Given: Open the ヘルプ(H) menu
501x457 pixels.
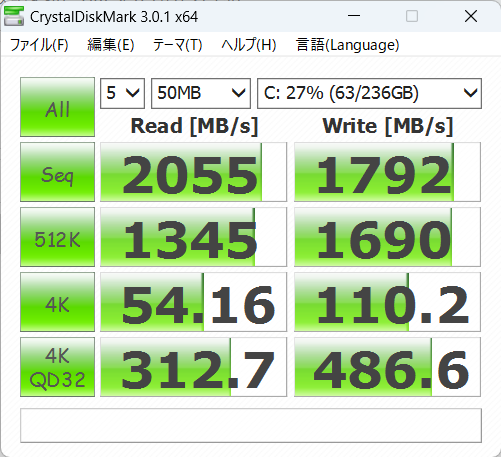Looking at the screenshot, I should (249, 45).
